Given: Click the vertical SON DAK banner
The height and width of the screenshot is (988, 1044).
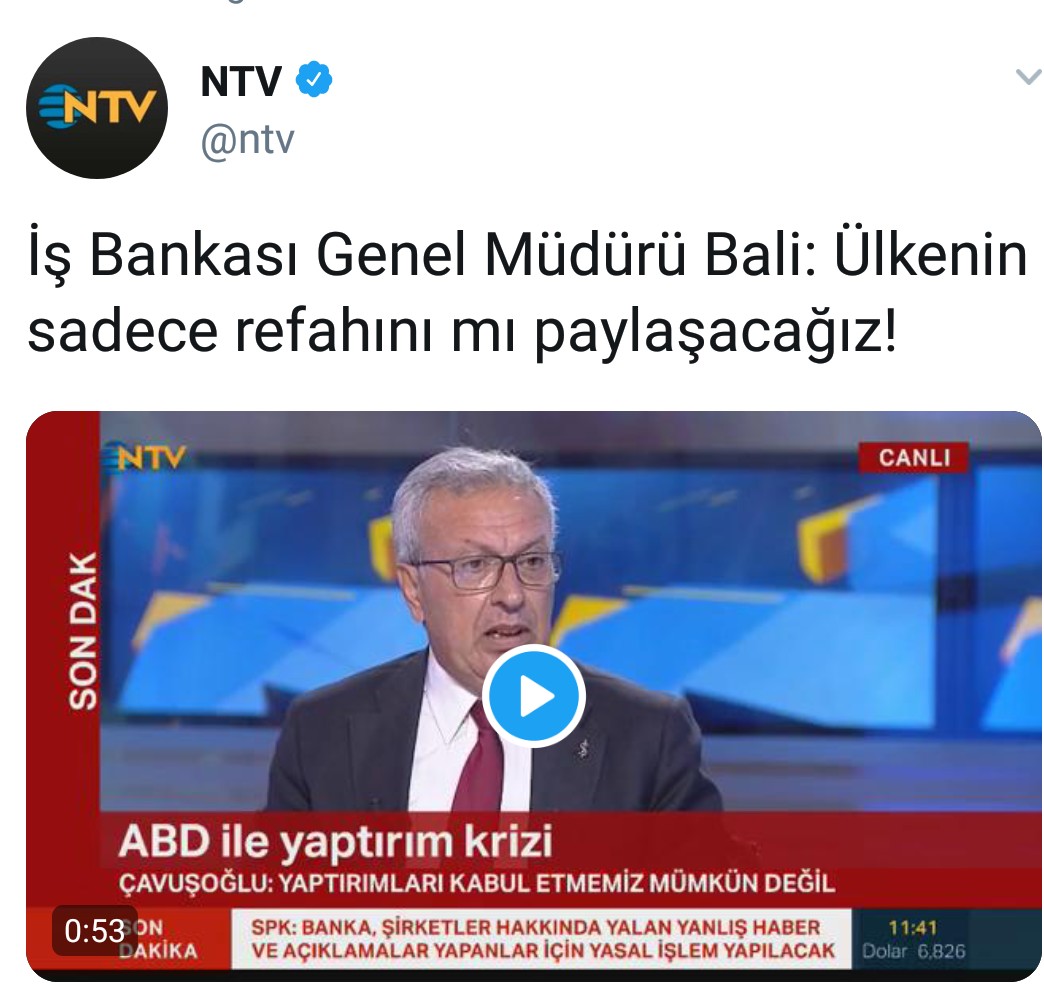Looking at the screenshot, I should [83, 630].
